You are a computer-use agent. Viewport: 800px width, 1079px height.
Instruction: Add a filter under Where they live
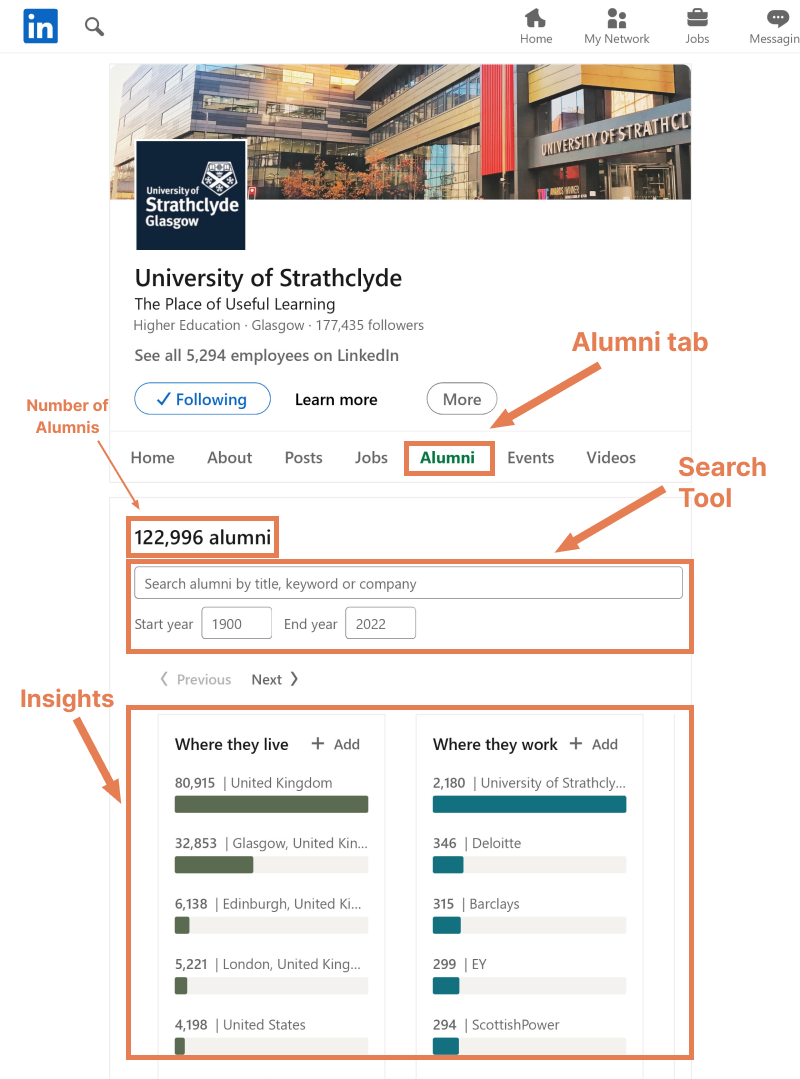pyautogui.click(x=337, y=743)
